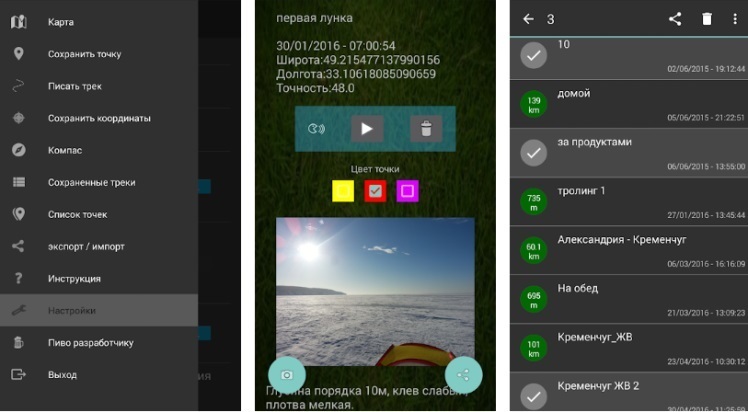This screenshot has width=748, height=412.
Task: Choose the yellow point color
Action: pyautogui.click(x=343, y=191)
